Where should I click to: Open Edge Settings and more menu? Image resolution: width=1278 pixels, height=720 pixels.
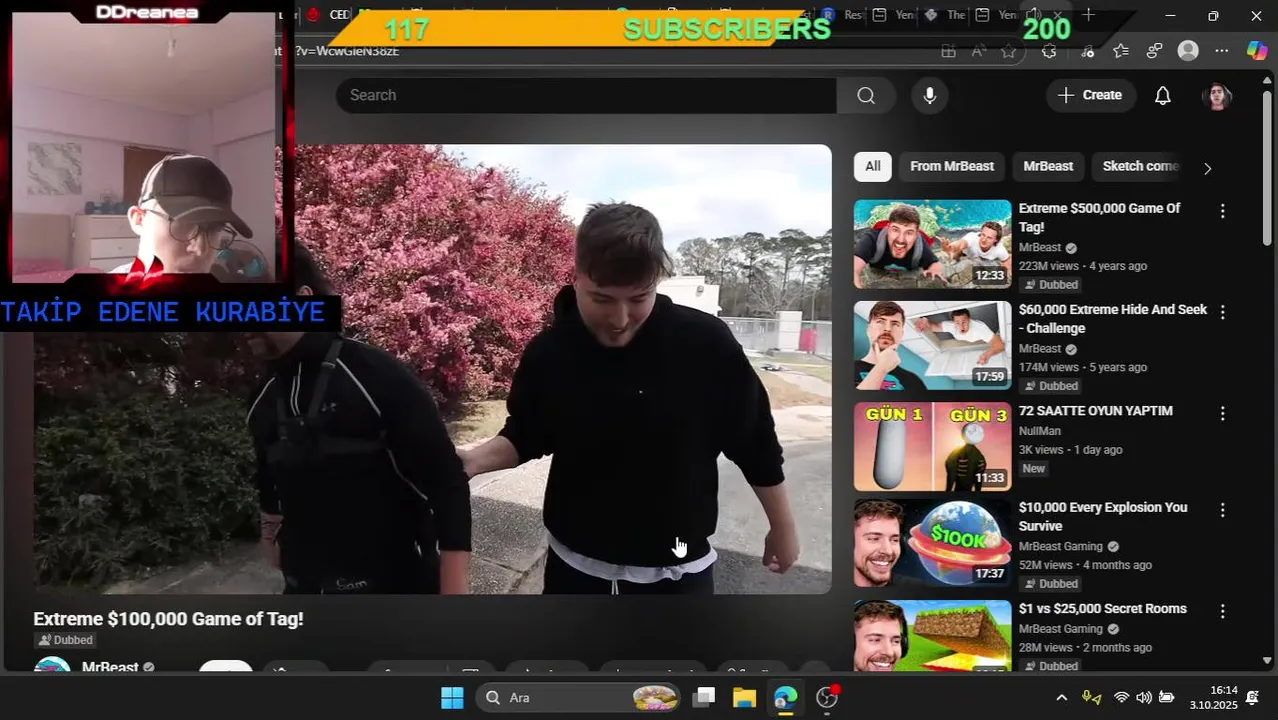pyautogui.click(x=1222, y=51)
